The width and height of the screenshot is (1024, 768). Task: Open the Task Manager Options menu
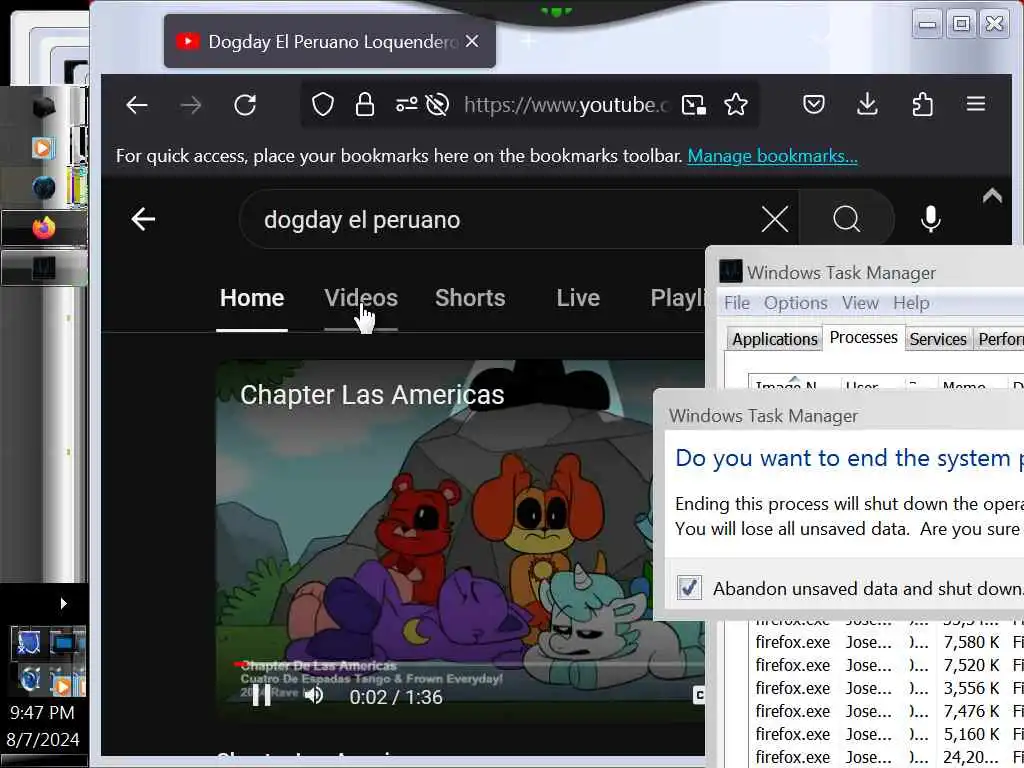795,303
